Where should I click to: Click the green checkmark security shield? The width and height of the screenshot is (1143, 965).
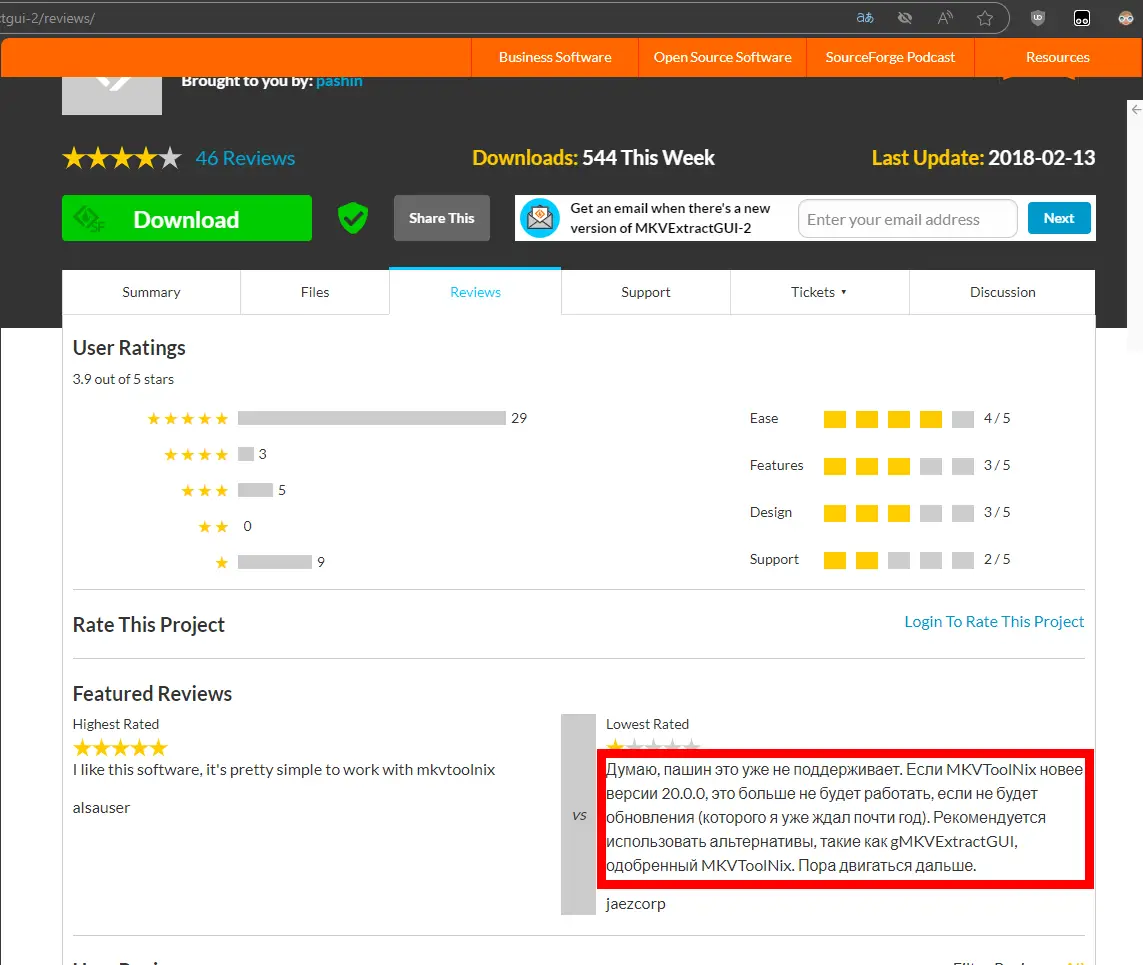click(353, 218)
